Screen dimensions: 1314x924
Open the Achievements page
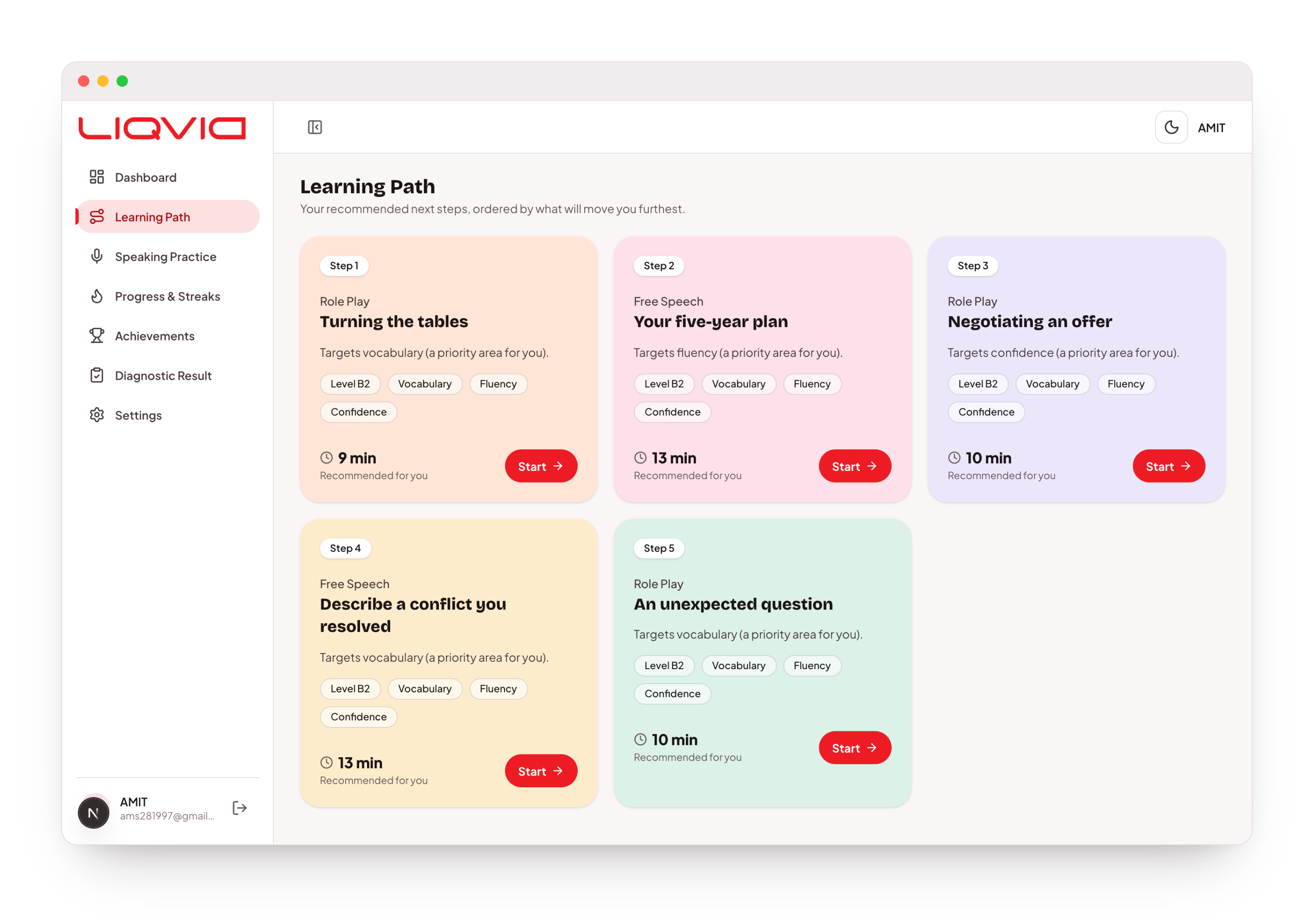click(168, 335)
